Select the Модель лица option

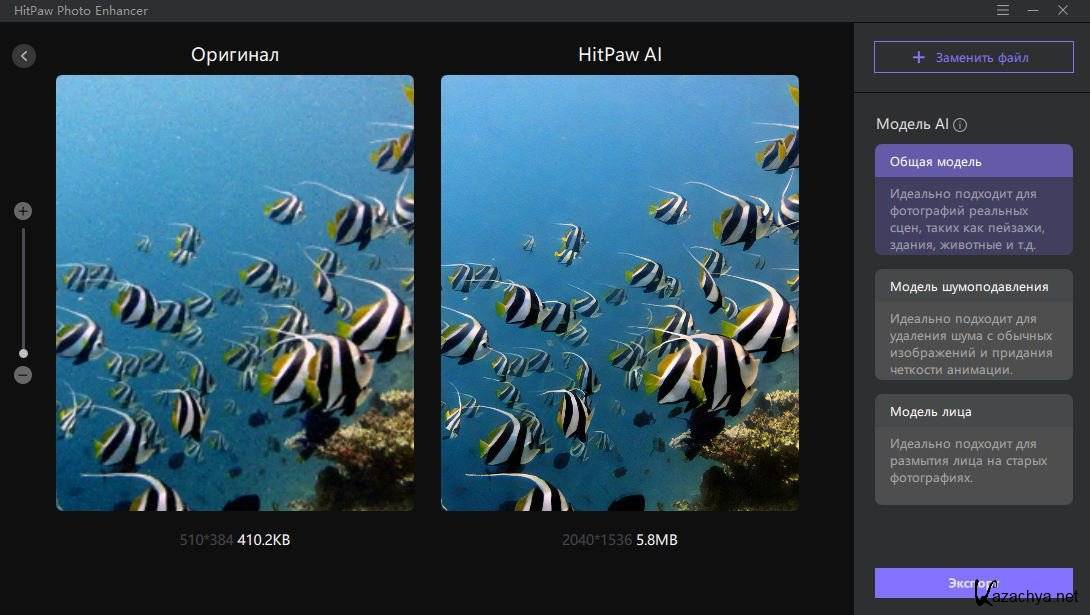tap(973, 450)
